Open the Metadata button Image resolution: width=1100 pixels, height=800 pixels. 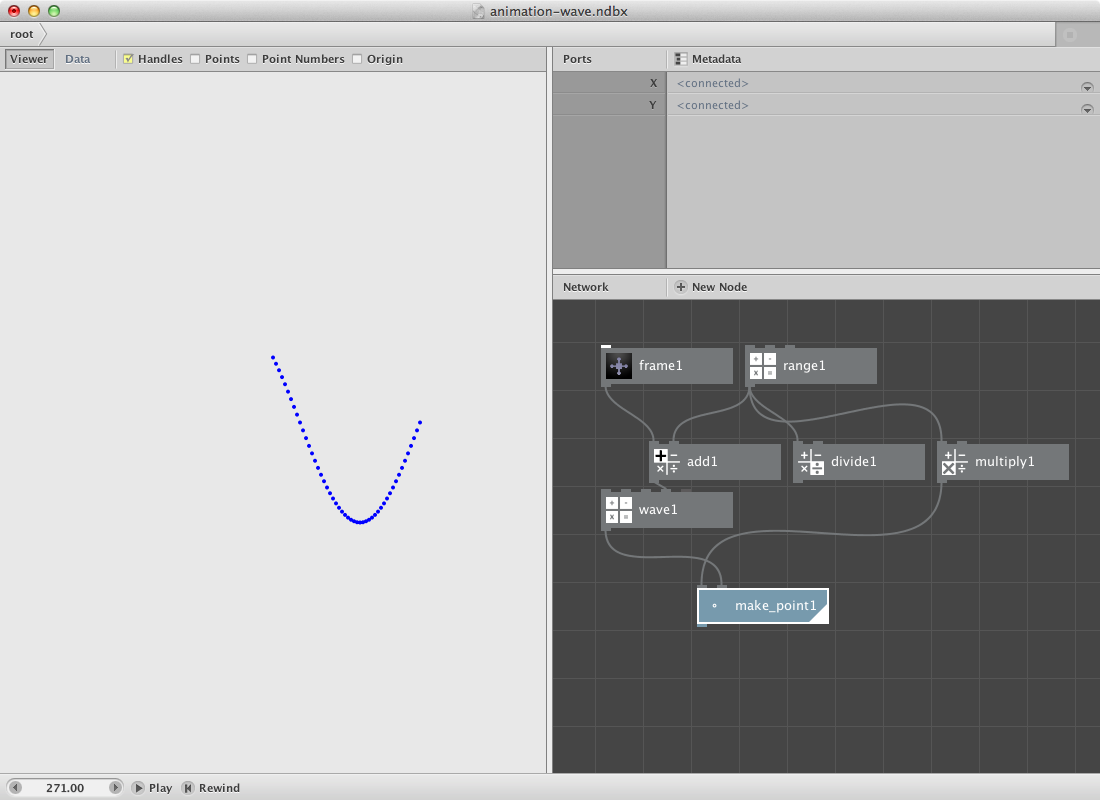tap(708, 59)
